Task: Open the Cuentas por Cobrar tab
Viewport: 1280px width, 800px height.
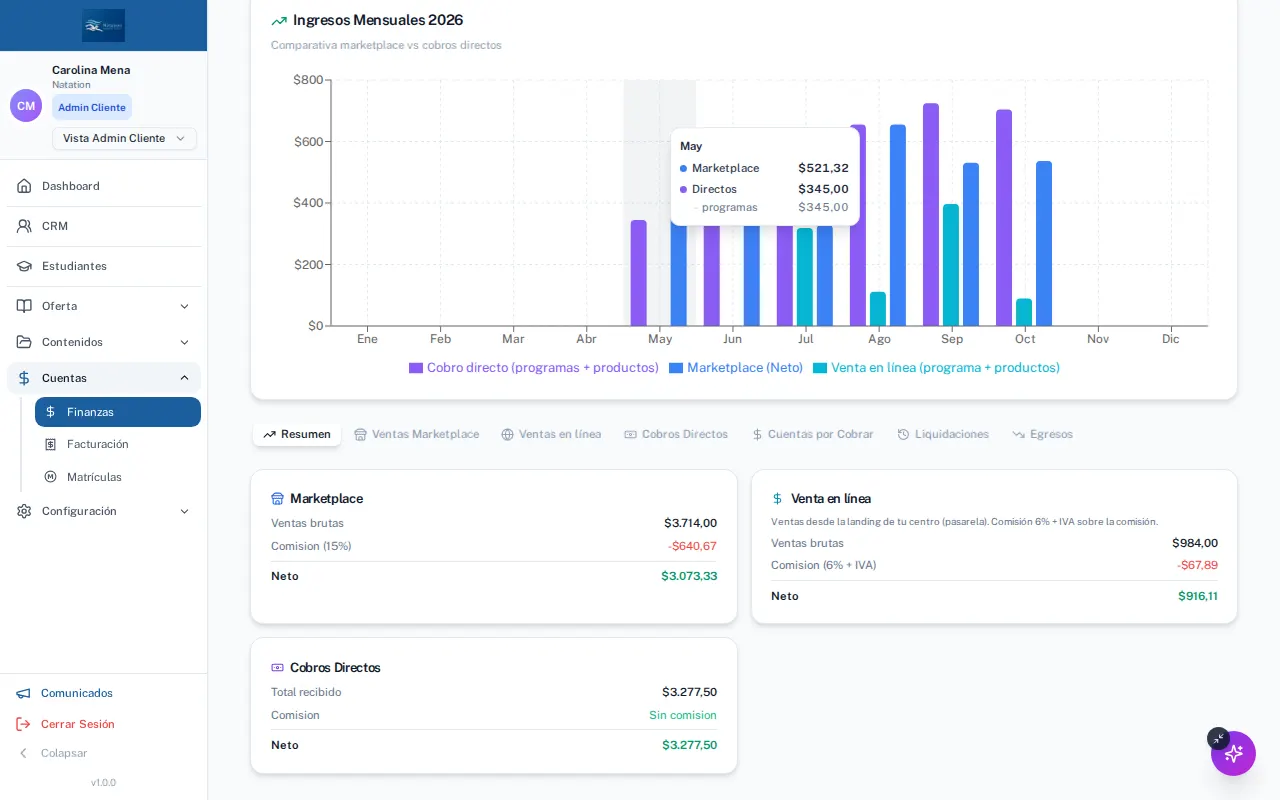Action: tap(813, 434)
